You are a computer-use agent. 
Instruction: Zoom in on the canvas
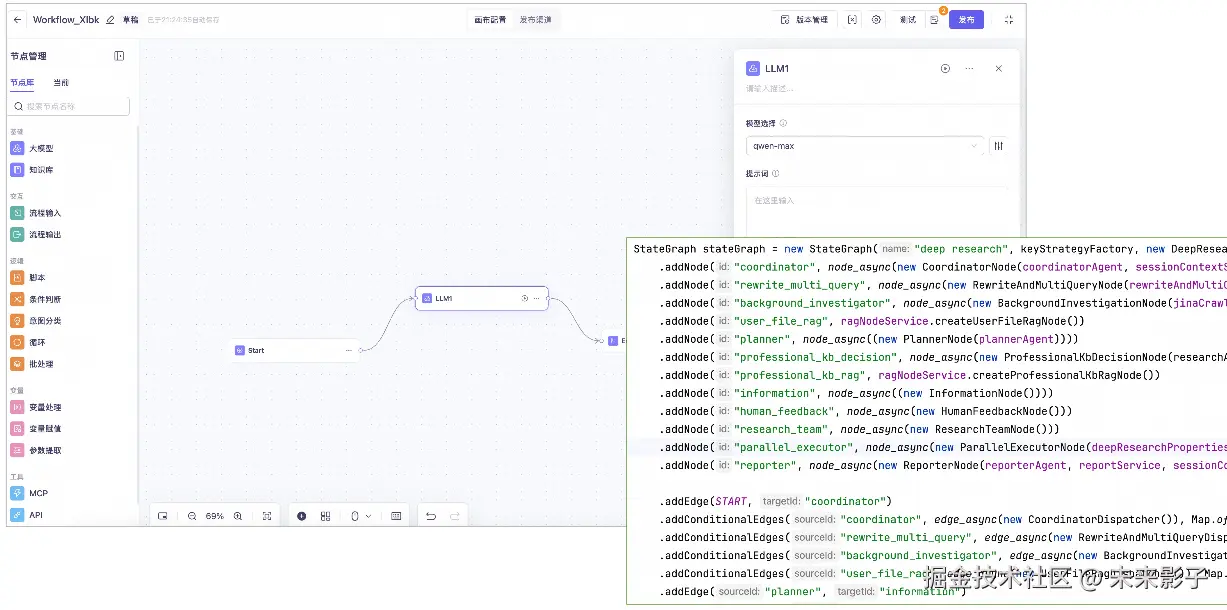(238, 516)
